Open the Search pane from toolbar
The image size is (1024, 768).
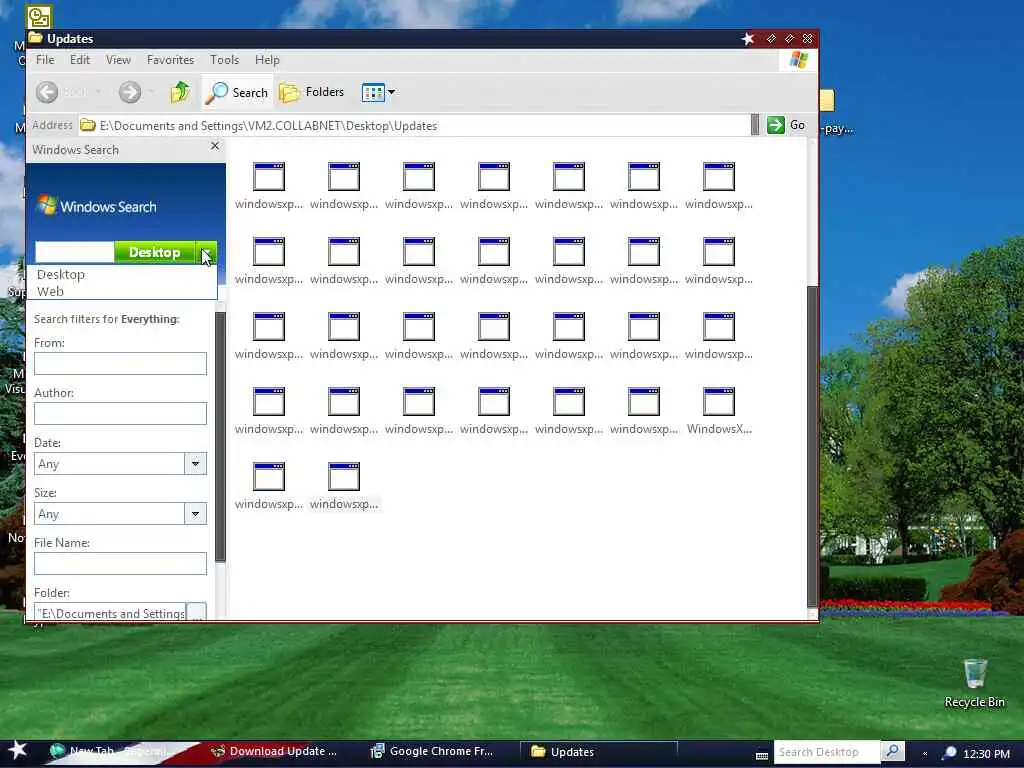tap(236, 93)
